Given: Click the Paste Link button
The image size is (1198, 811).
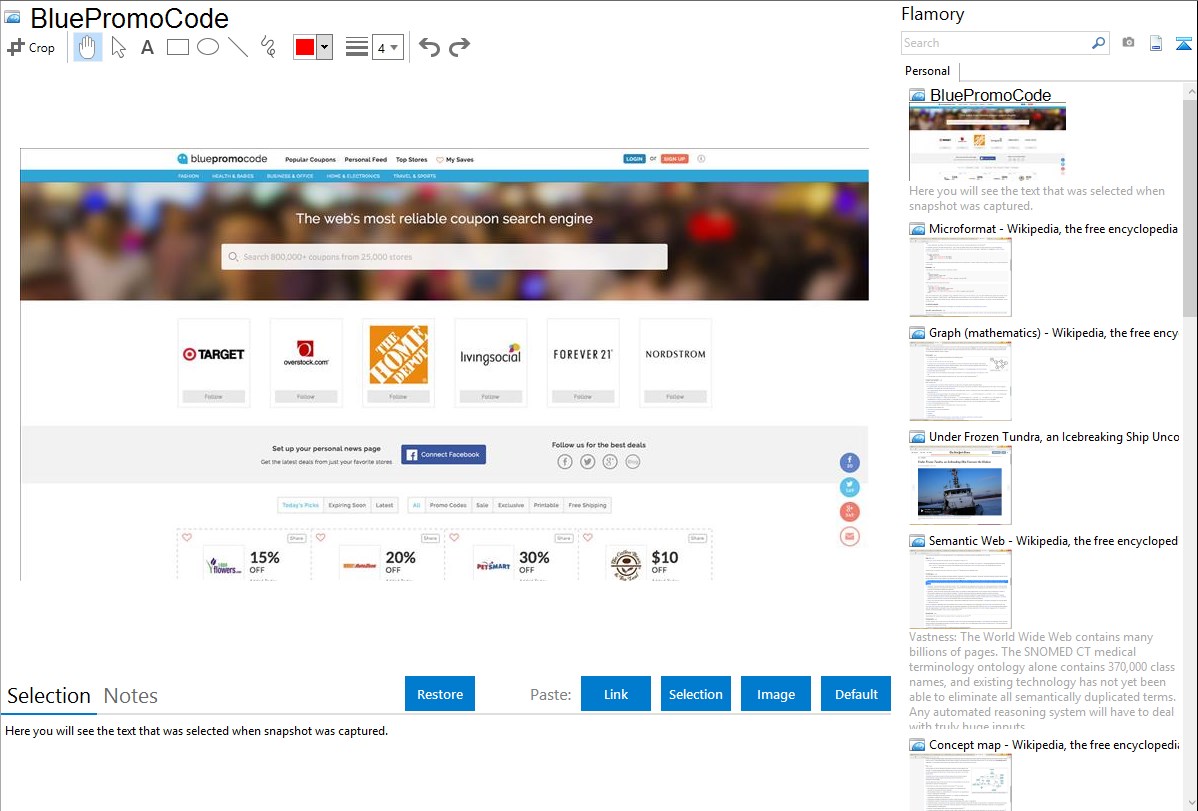Looking at the screenshot, I should click(x=616, y=693).
